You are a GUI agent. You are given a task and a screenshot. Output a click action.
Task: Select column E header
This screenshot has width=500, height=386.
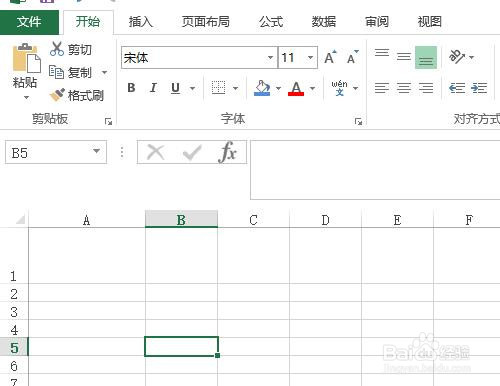[x=397, y=220]
